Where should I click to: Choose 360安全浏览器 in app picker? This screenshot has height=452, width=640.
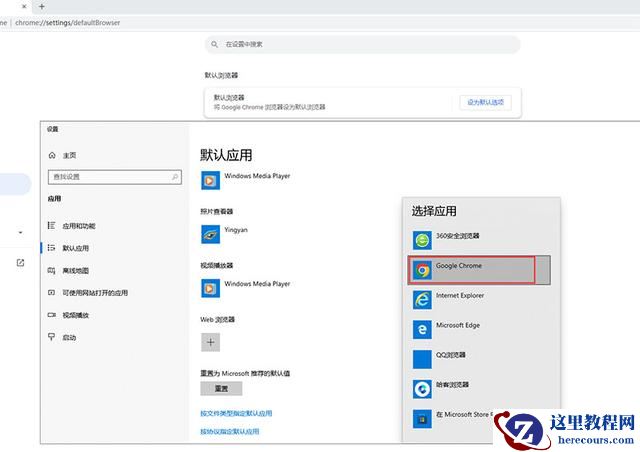(480, 240)
